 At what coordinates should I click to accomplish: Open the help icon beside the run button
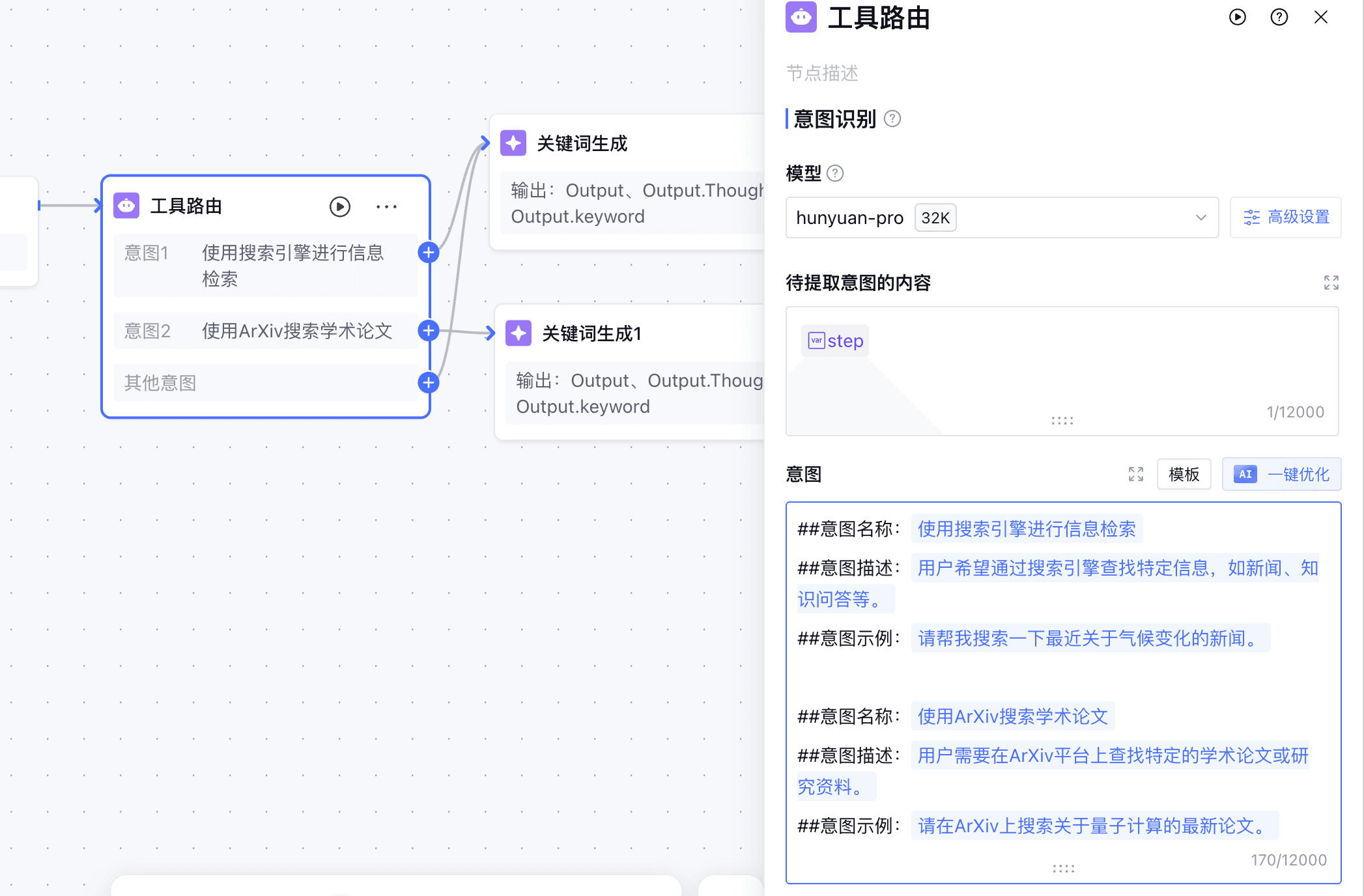(1279, 18)
